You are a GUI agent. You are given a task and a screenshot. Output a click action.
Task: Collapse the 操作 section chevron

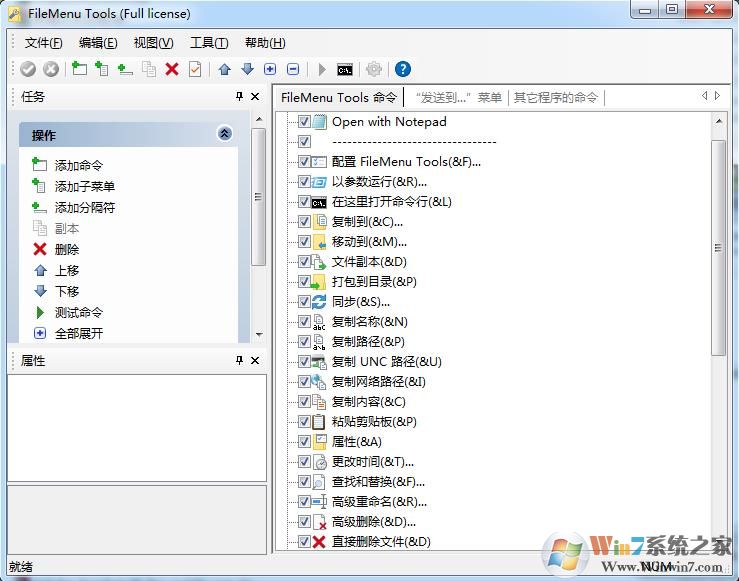click(x=224, y=134)
